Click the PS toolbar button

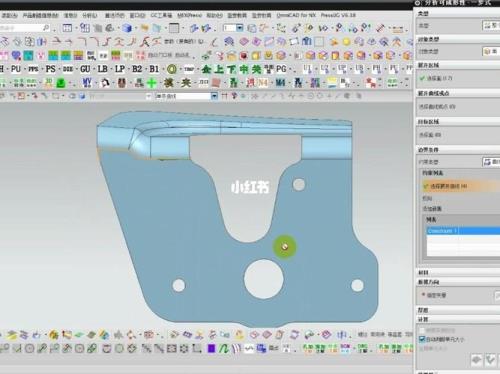pyautogui.click(x=50, y=69)
